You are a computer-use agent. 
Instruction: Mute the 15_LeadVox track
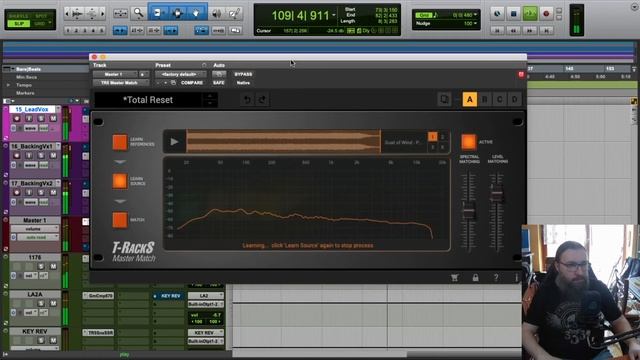point(53,118)
